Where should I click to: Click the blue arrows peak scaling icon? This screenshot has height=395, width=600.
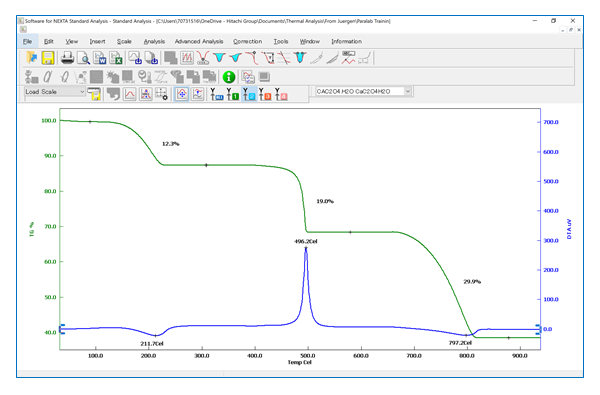click(x=146, y=94)
